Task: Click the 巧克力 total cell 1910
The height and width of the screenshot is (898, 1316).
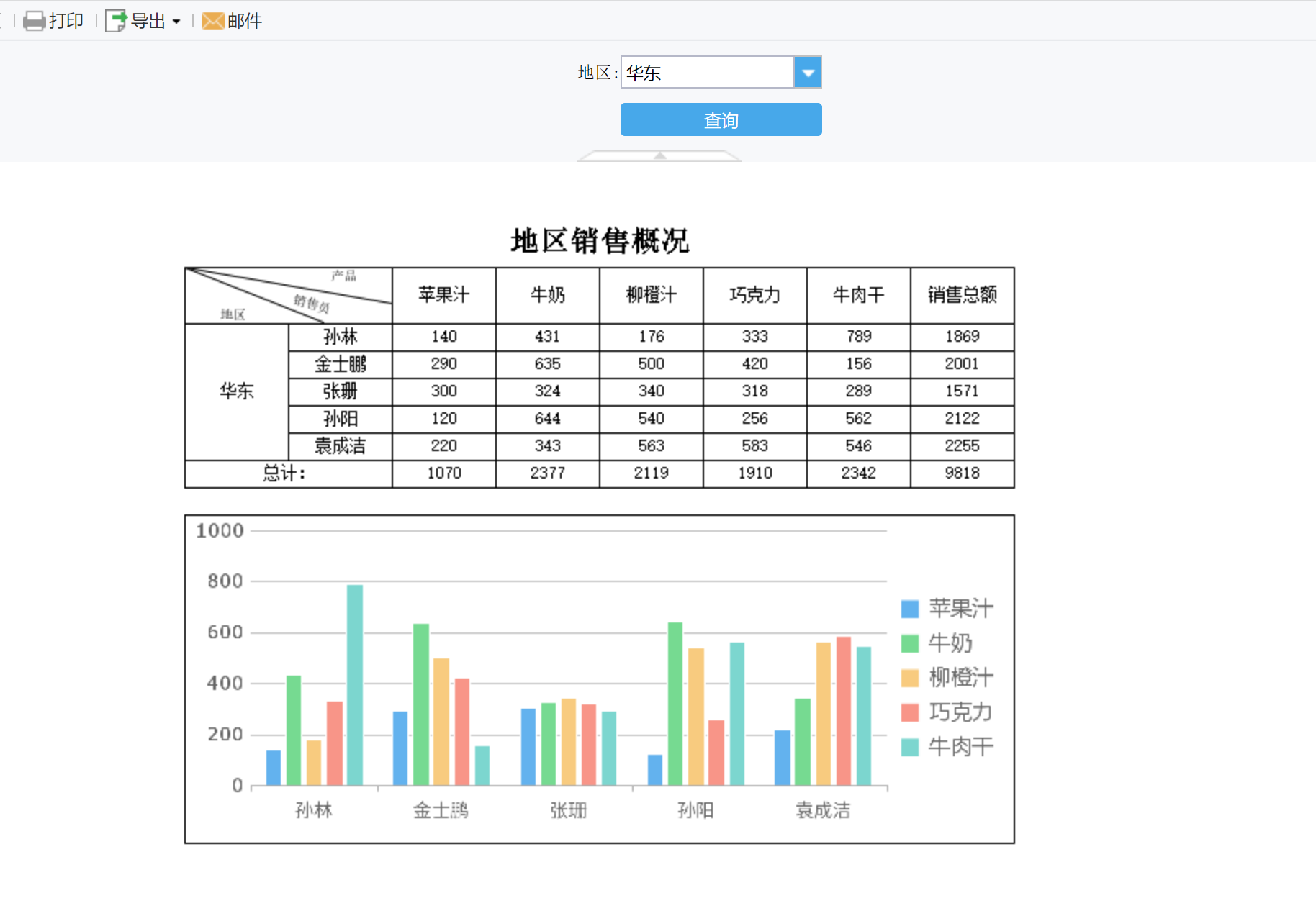Action: [755, 474]
